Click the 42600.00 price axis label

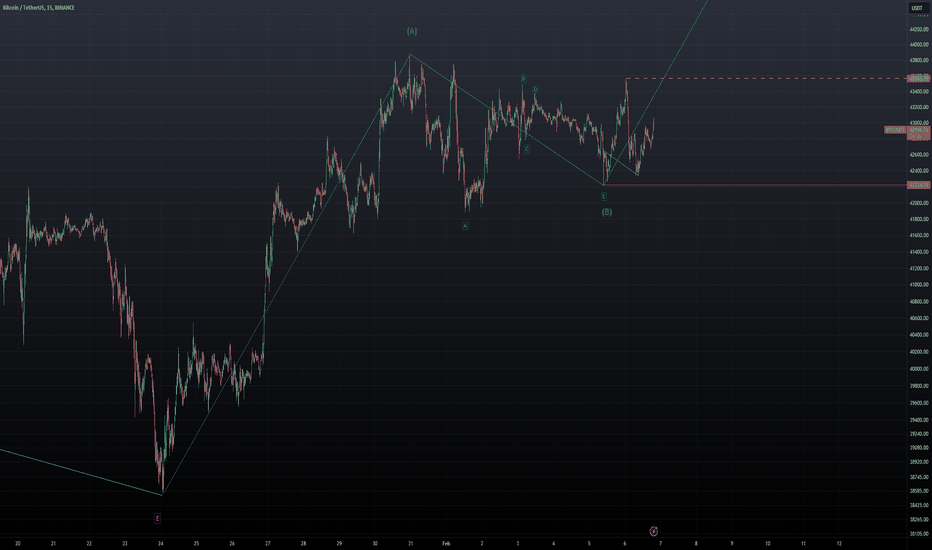pos(919,155)
